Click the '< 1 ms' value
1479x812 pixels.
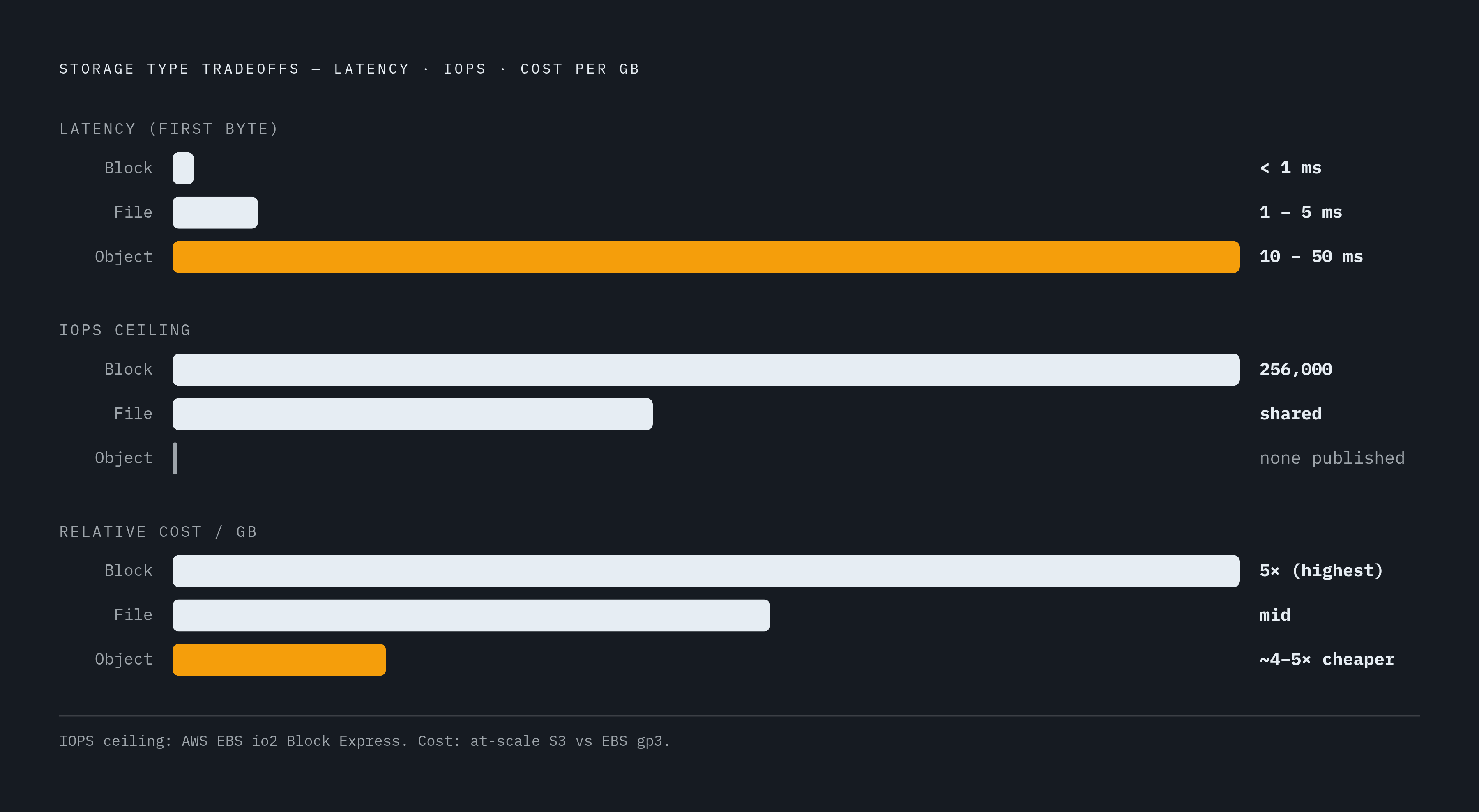point(1290,168)
